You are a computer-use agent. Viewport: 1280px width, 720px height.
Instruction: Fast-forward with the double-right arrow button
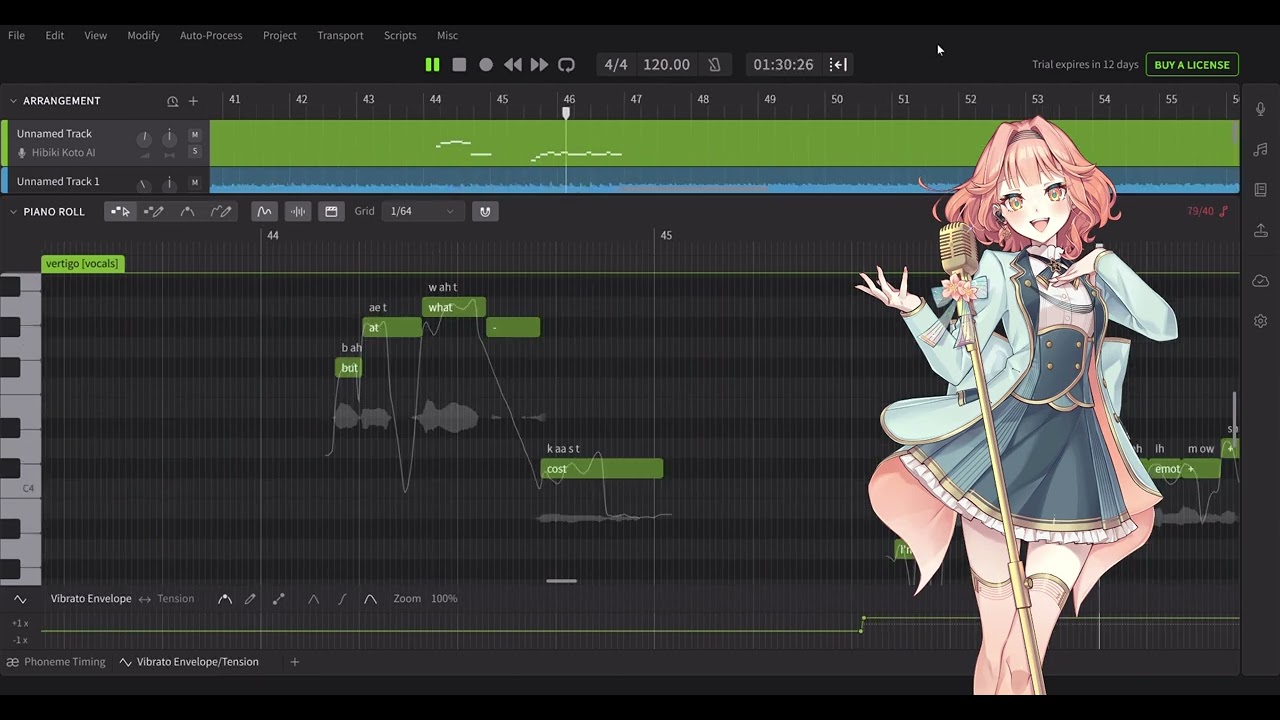(x=539, y=64)
